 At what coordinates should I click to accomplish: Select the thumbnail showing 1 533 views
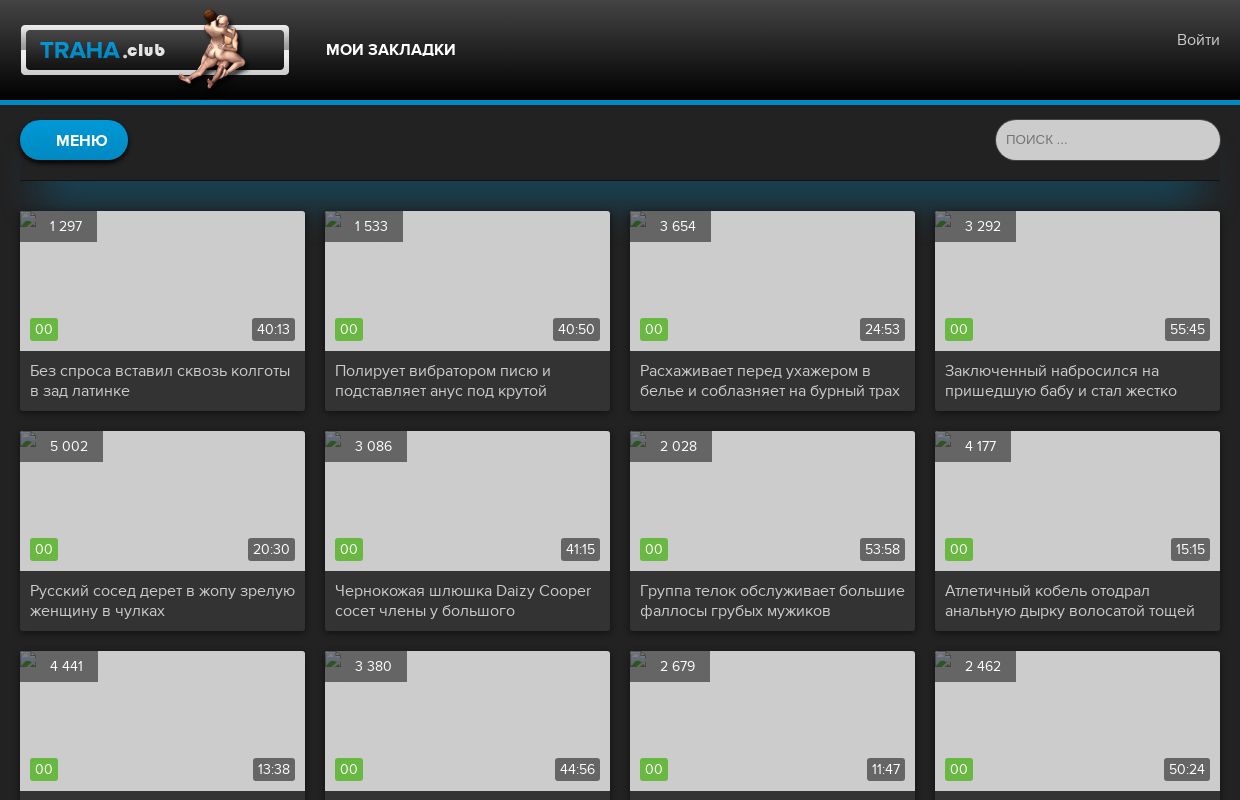tap(467, 280)
